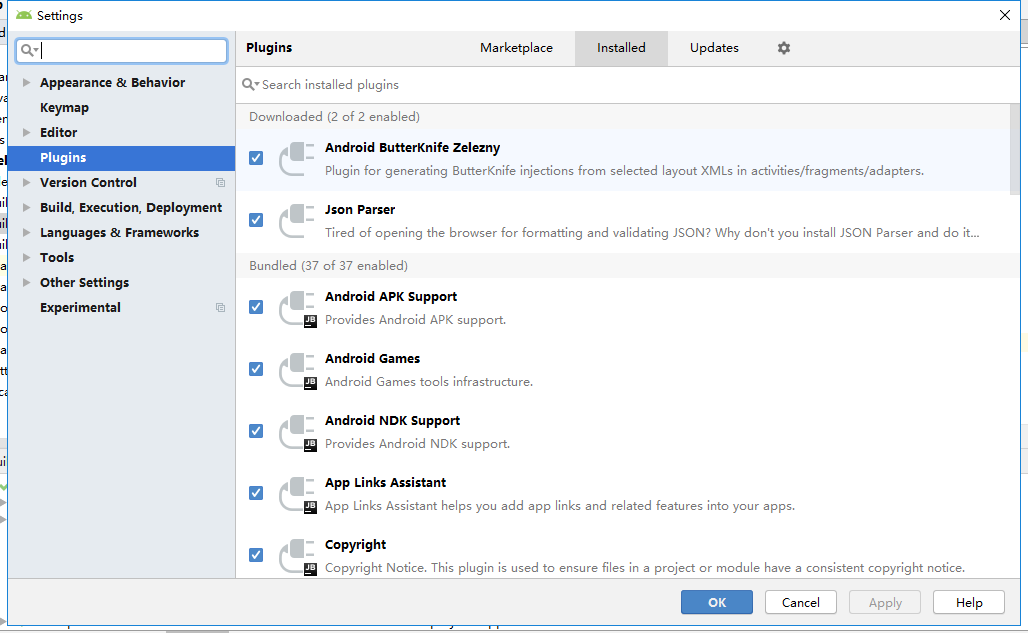Viewport: 1028px width, 633px height.
Task: Expand Appearance & Behavior section arrow
Action: (26, 83)
